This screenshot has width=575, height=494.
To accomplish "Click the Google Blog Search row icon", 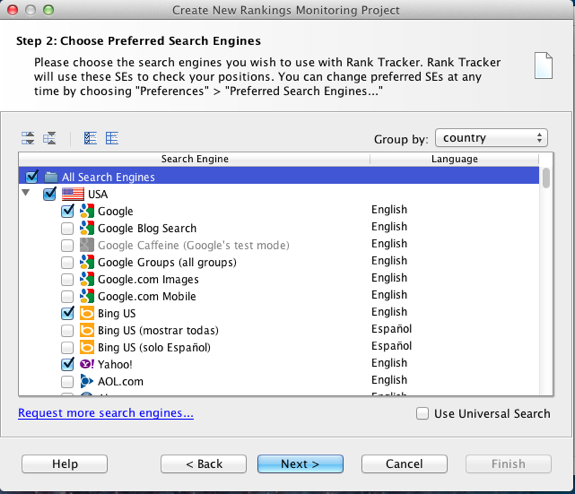I will click(x=87, y=228).
